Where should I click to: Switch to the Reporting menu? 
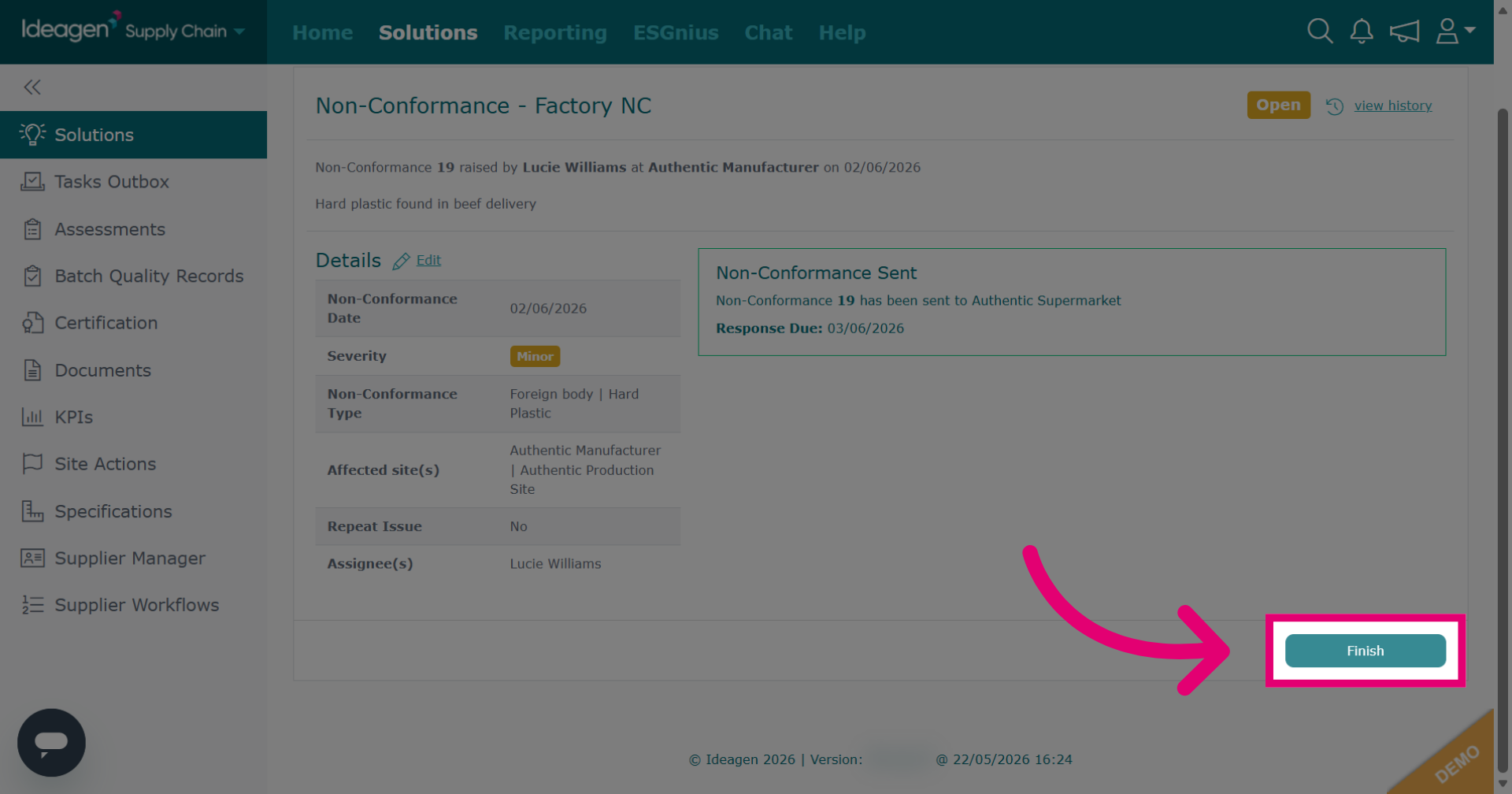click(x=555, y=32)
